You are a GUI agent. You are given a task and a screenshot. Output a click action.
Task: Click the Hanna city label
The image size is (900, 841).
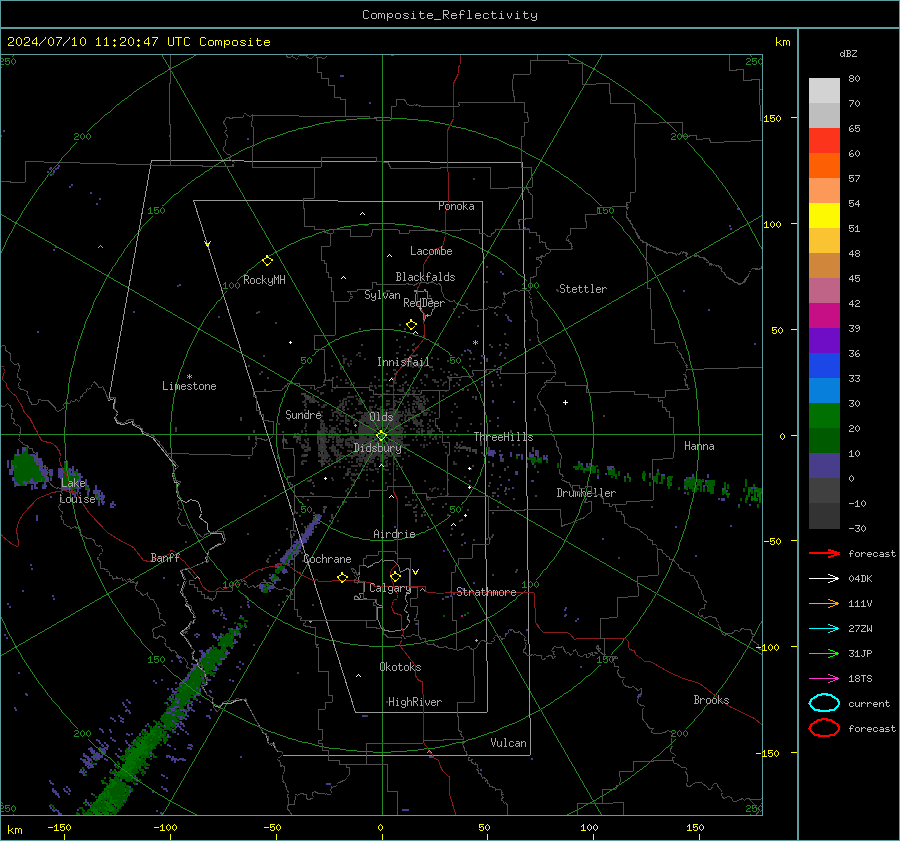(x=699, y=446)
